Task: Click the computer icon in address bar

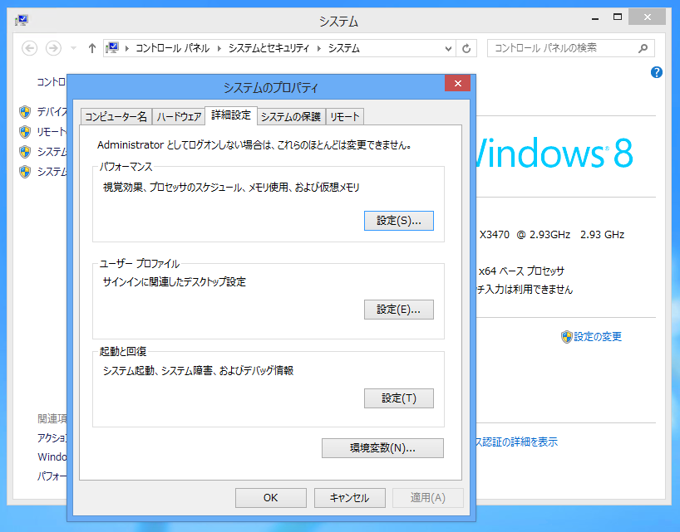Action: (x=112, y=48)
